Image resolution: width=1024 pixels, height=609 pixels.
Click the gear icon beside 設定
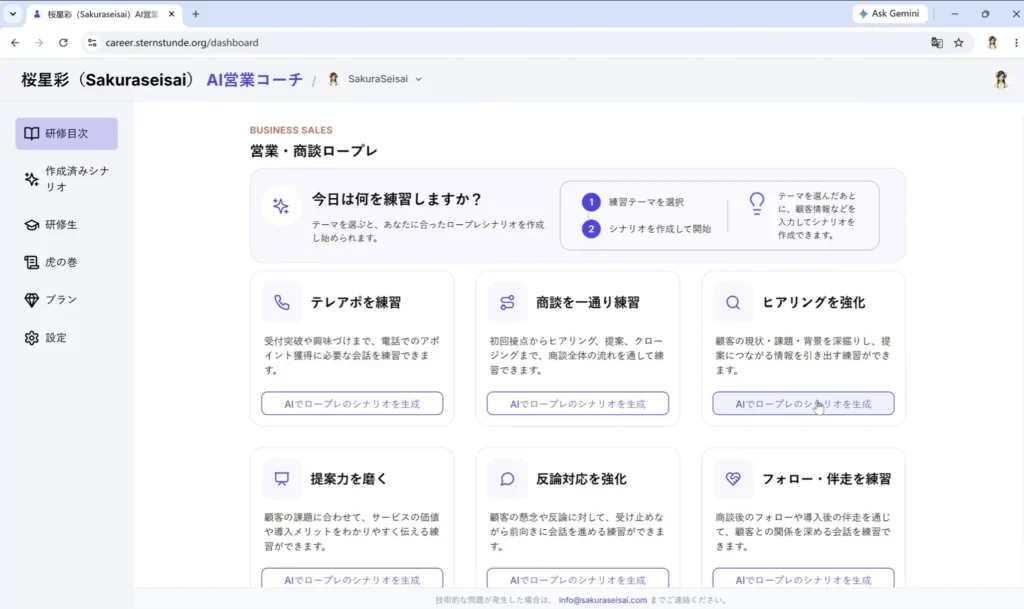(x=31, y=337)
